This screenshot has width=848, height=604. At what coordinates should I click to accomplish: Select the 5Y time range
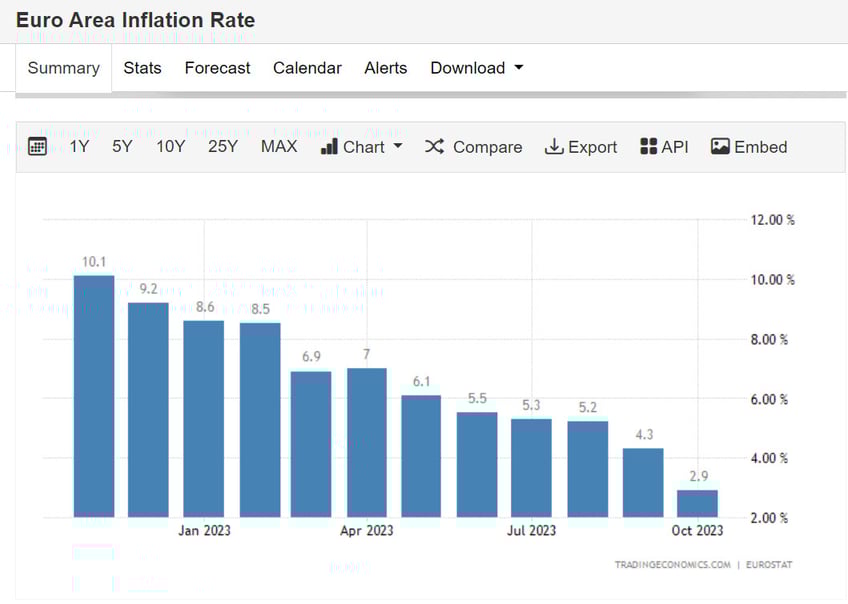[122, 147]
